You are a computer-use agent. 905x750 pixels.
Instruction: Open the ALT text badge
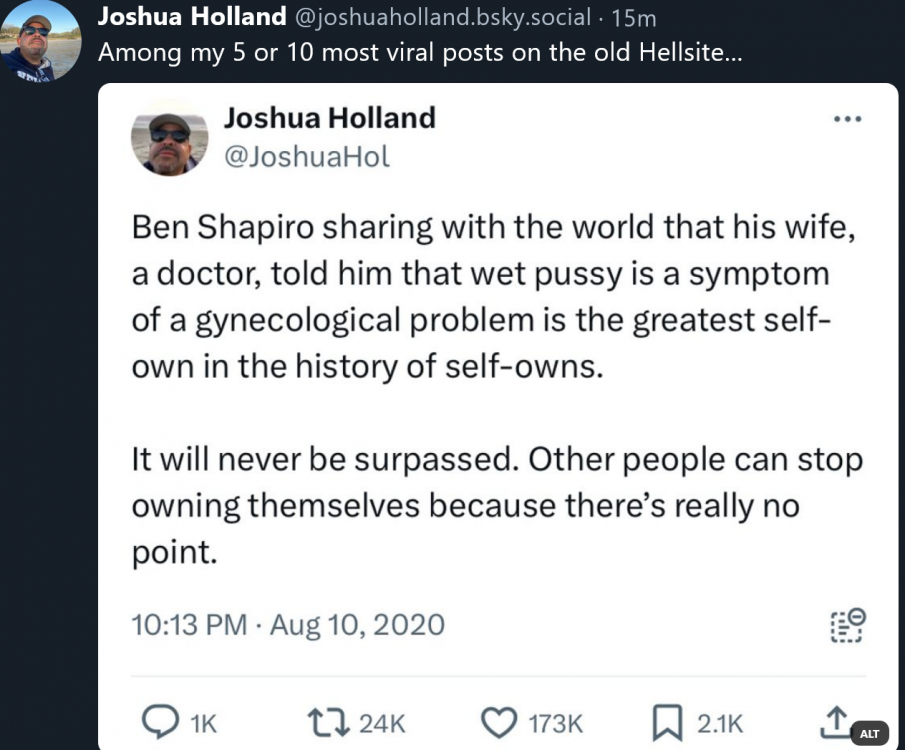click(x=870, y=733)
